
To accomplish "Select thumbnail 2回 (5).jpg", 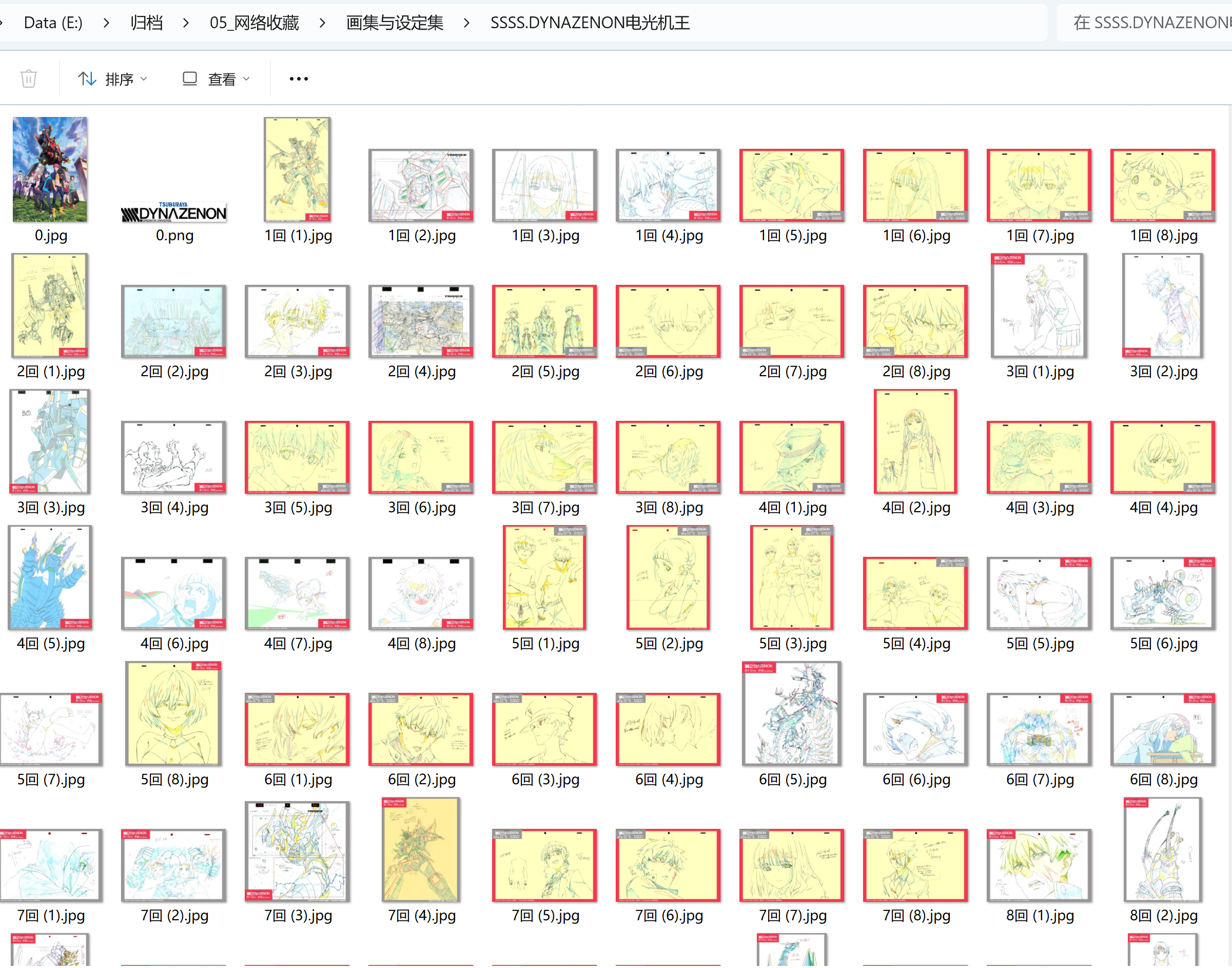I will (544, 321).
